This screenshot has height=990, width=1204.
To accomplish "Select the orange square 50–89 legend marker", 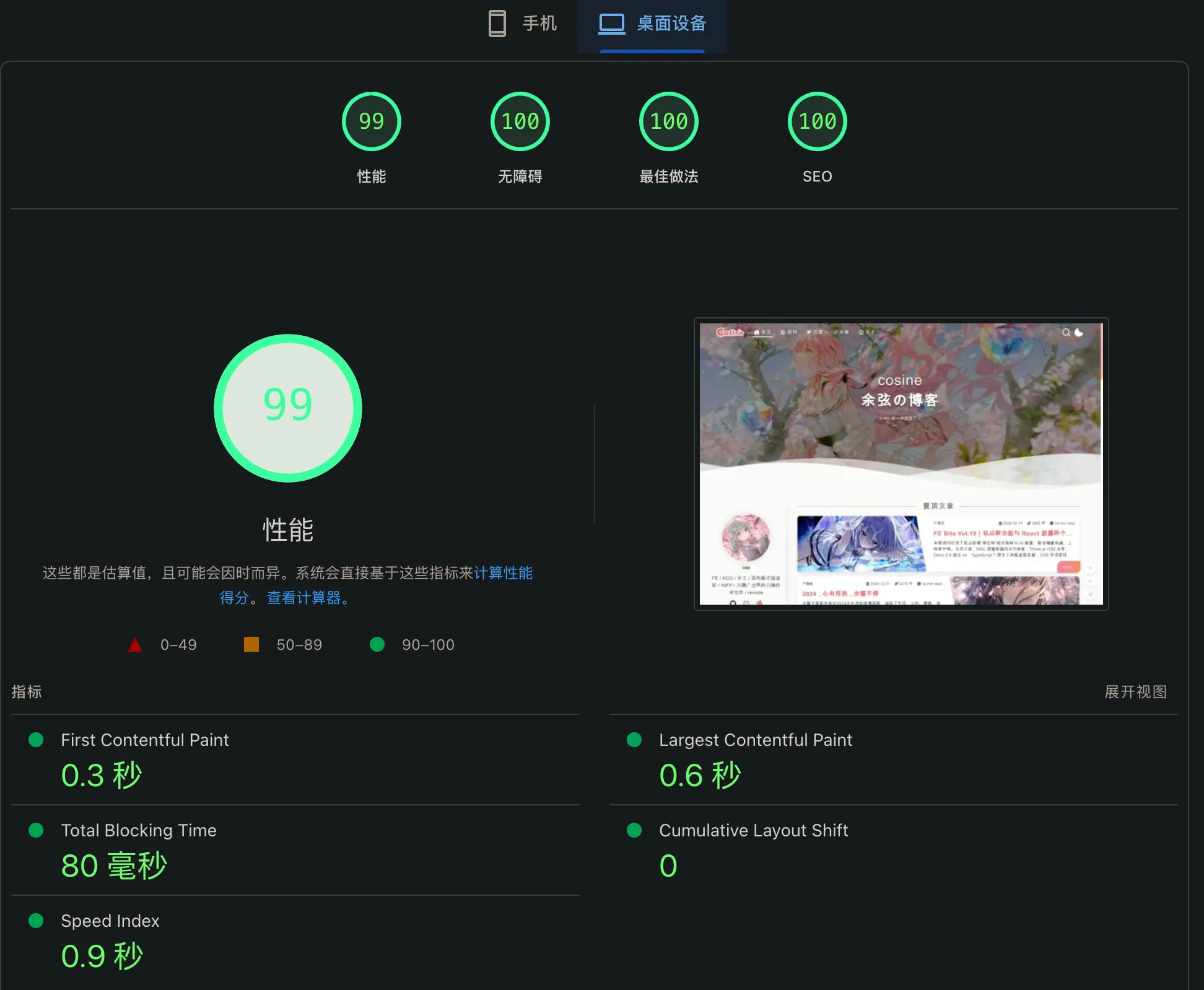I will pos(251,645).
